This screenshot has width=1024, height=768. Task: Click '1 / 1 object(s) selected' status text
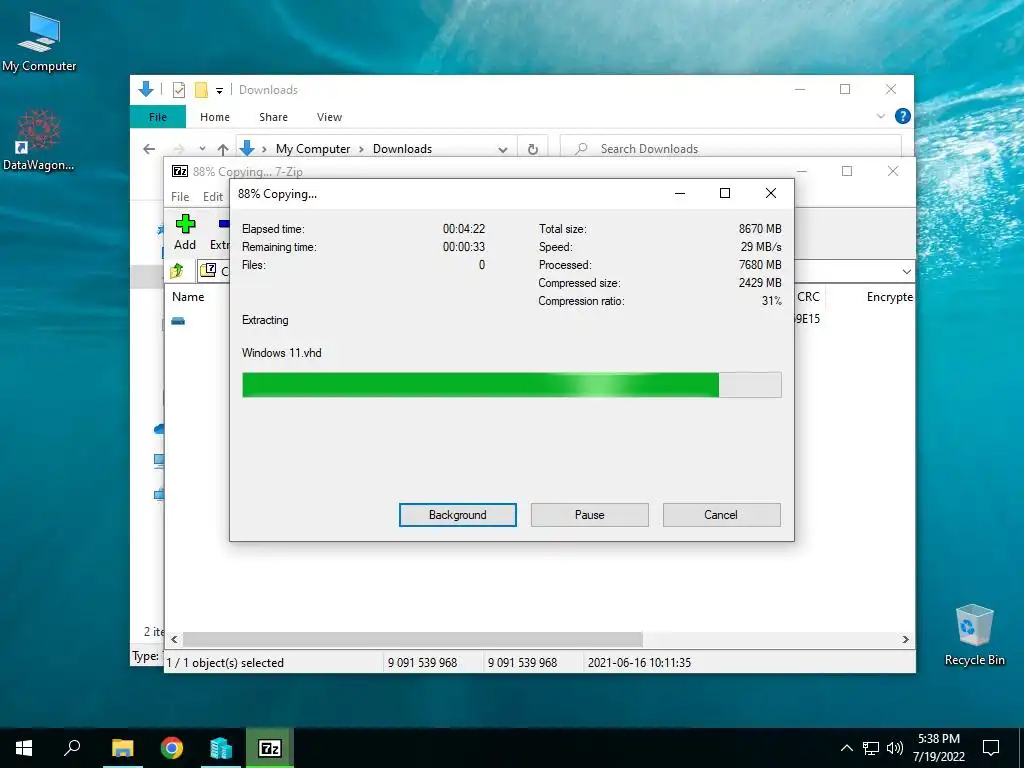225,662
